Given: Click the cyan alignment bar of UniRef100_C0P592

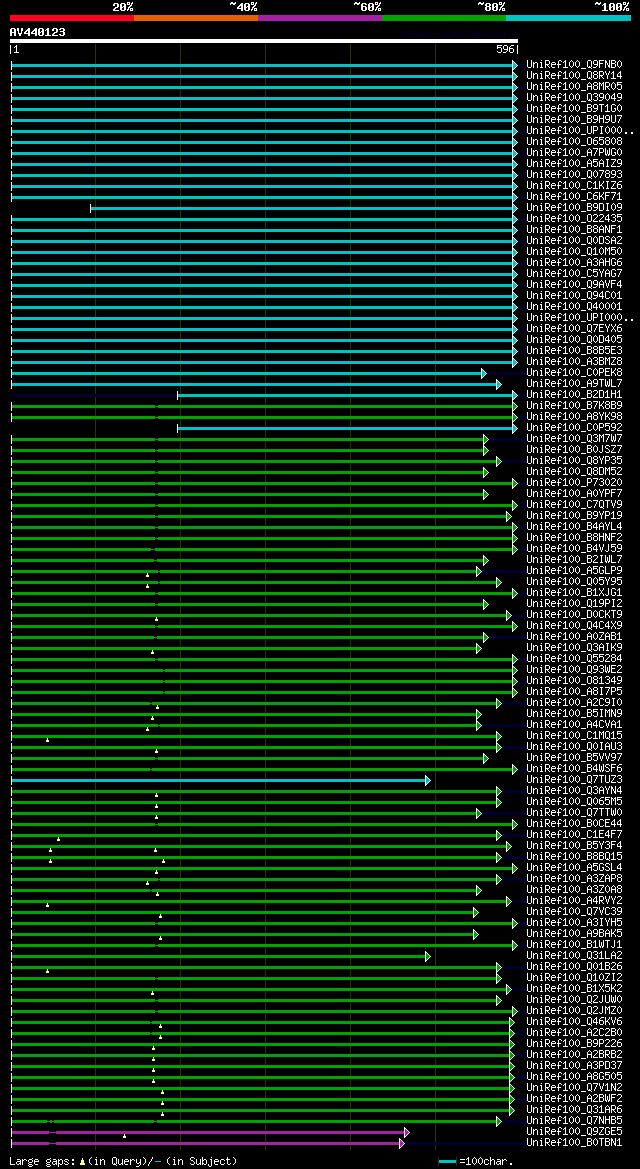Looking at the screenshot, I should pyautogui.click(x=346, y=428).
